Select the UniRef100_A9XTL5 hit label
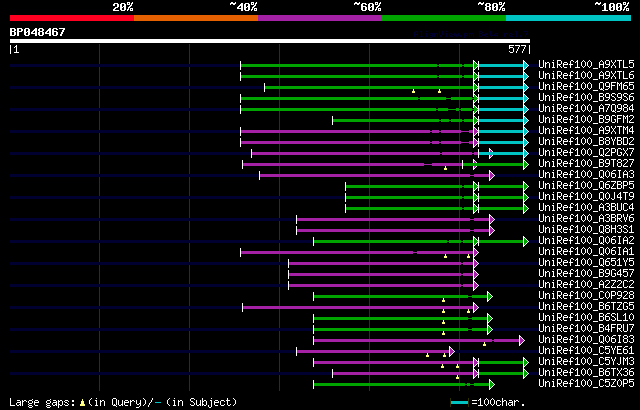Screen dimensions: 640x410 [x=586, y=64]
